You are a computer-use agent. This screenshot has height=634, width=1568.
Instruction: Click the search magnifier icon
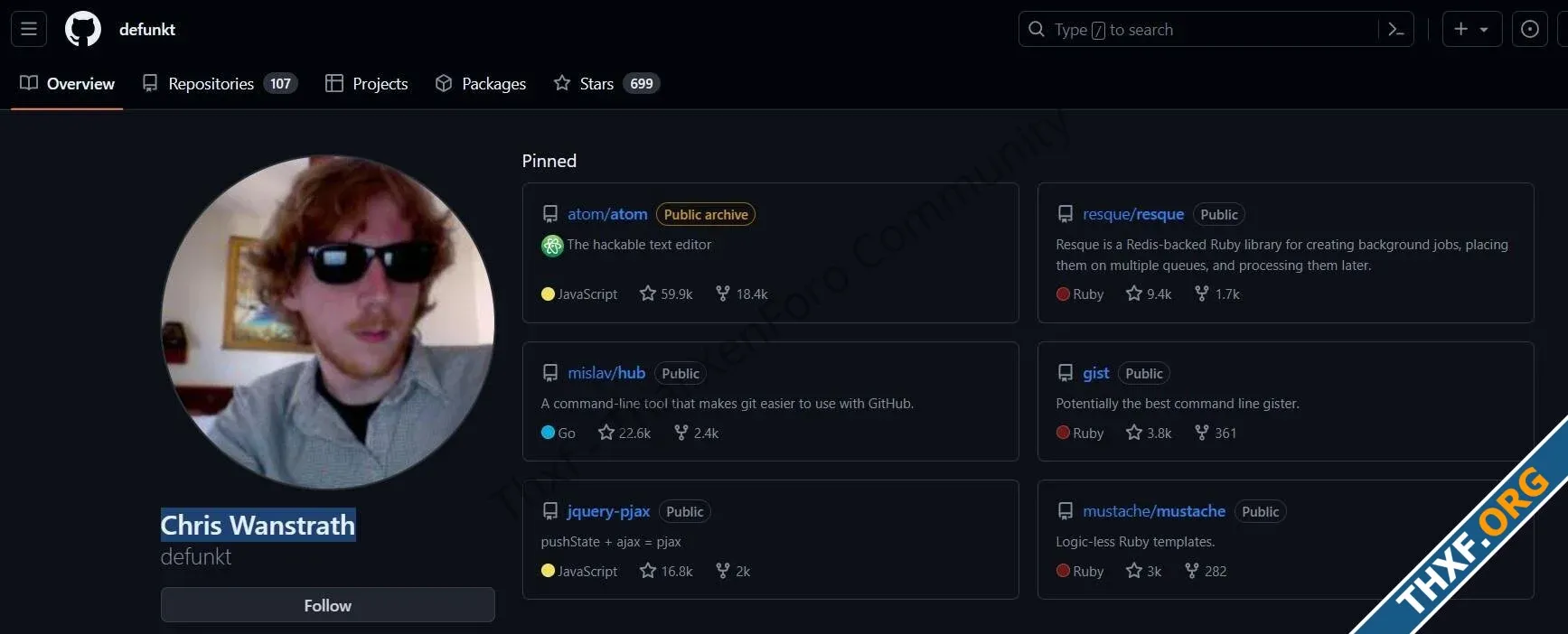click(1037, 29)
